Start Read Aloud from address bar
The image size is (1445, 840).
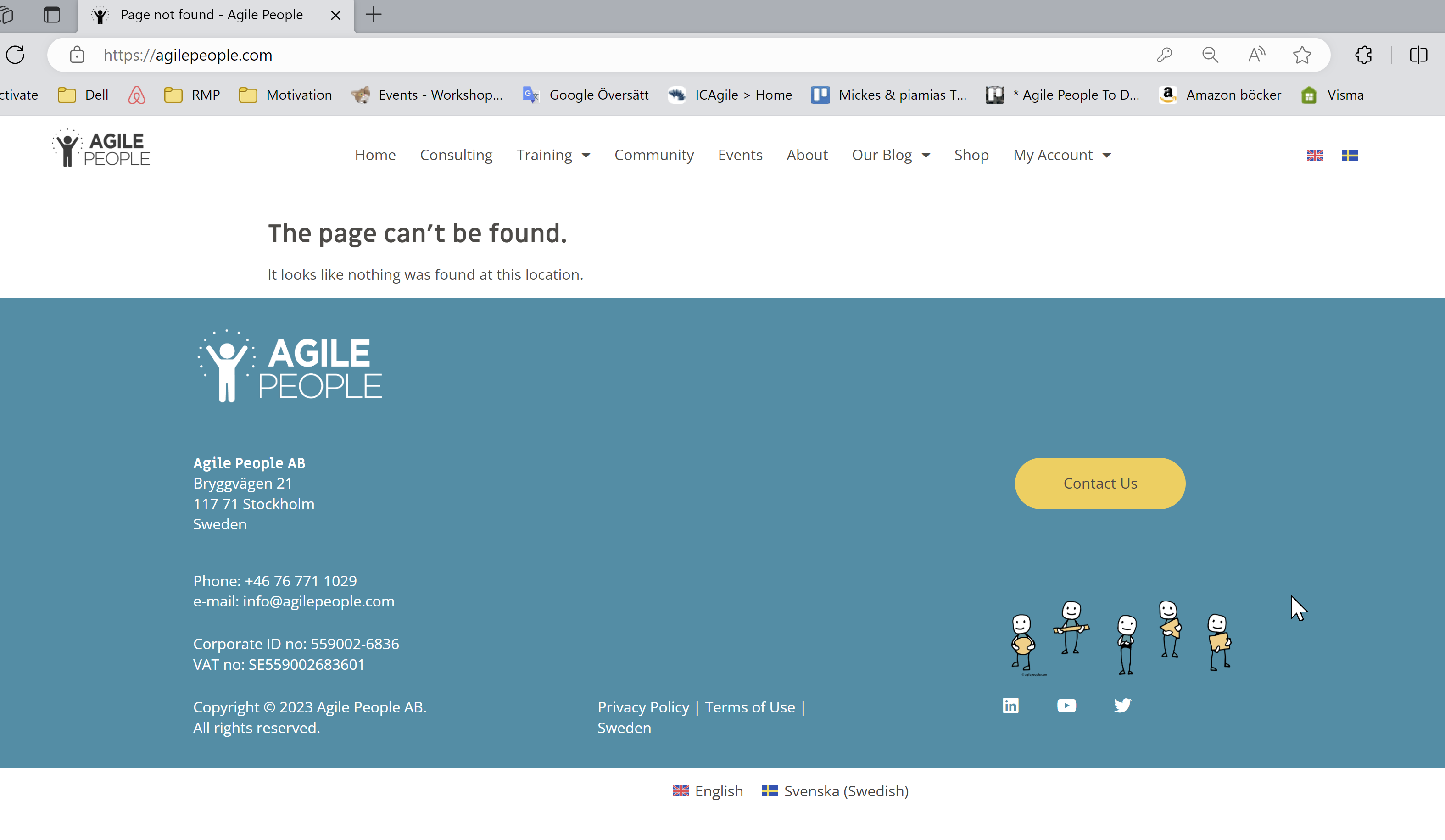point(1256,55)
